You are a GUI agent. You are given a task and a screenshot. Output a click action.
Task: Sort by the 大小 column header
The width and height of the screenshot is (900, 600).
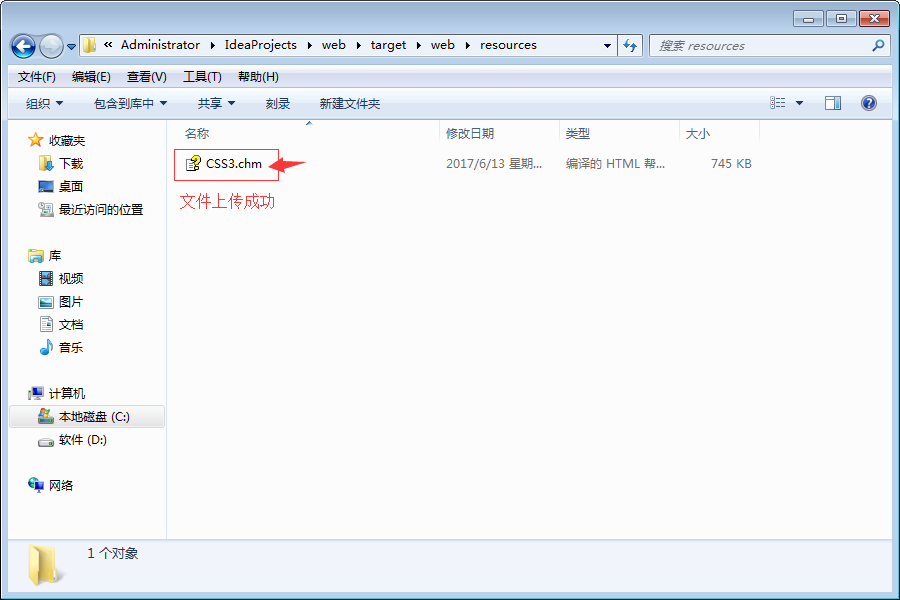point(697,134)
